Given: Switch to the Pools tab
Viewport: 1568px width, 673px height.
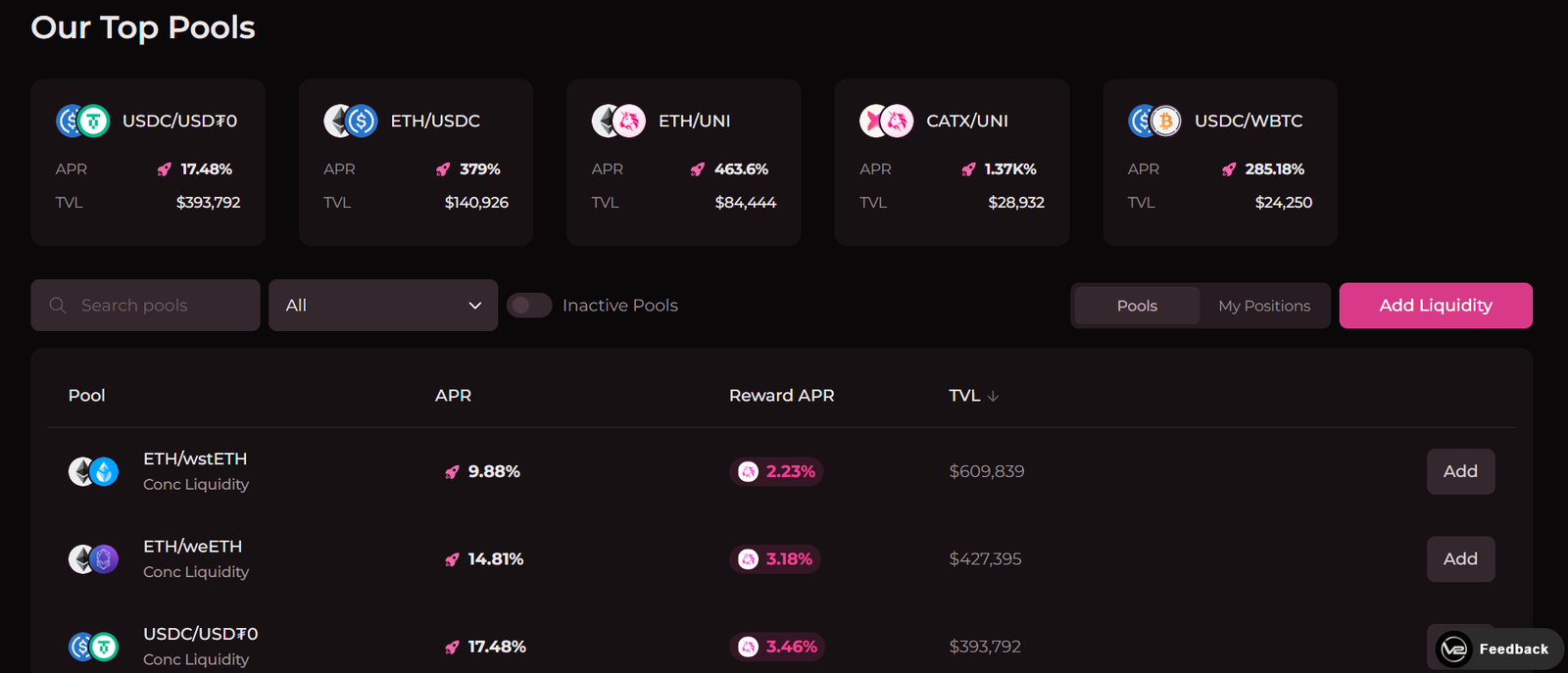Looking at the screenshot, I should pos(1137,306).
